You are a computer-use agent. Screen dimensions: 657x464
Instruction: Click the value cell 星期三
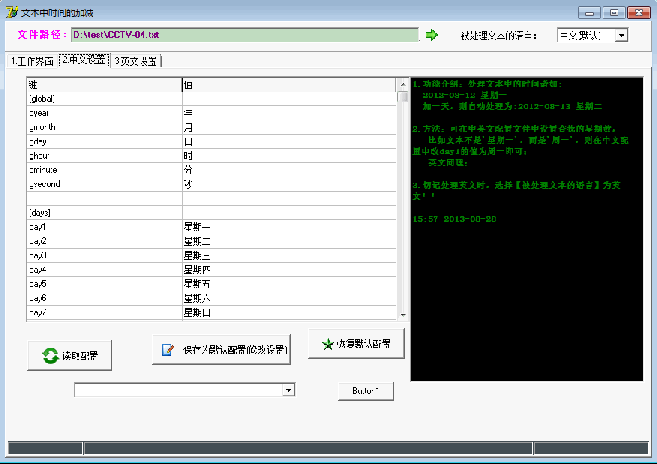pyautogui.click(x=289, y=256)
